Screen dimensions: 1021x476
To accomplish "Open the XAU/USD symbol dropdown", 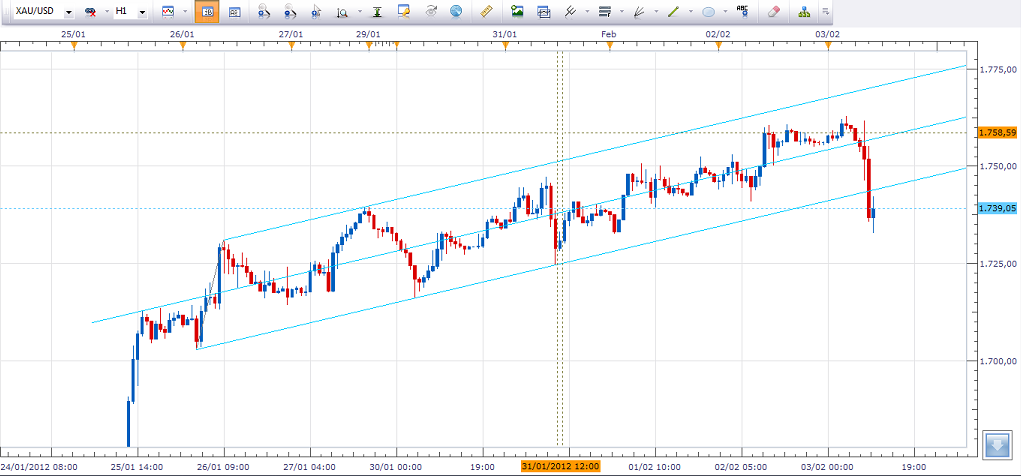I will click(68, 12).
